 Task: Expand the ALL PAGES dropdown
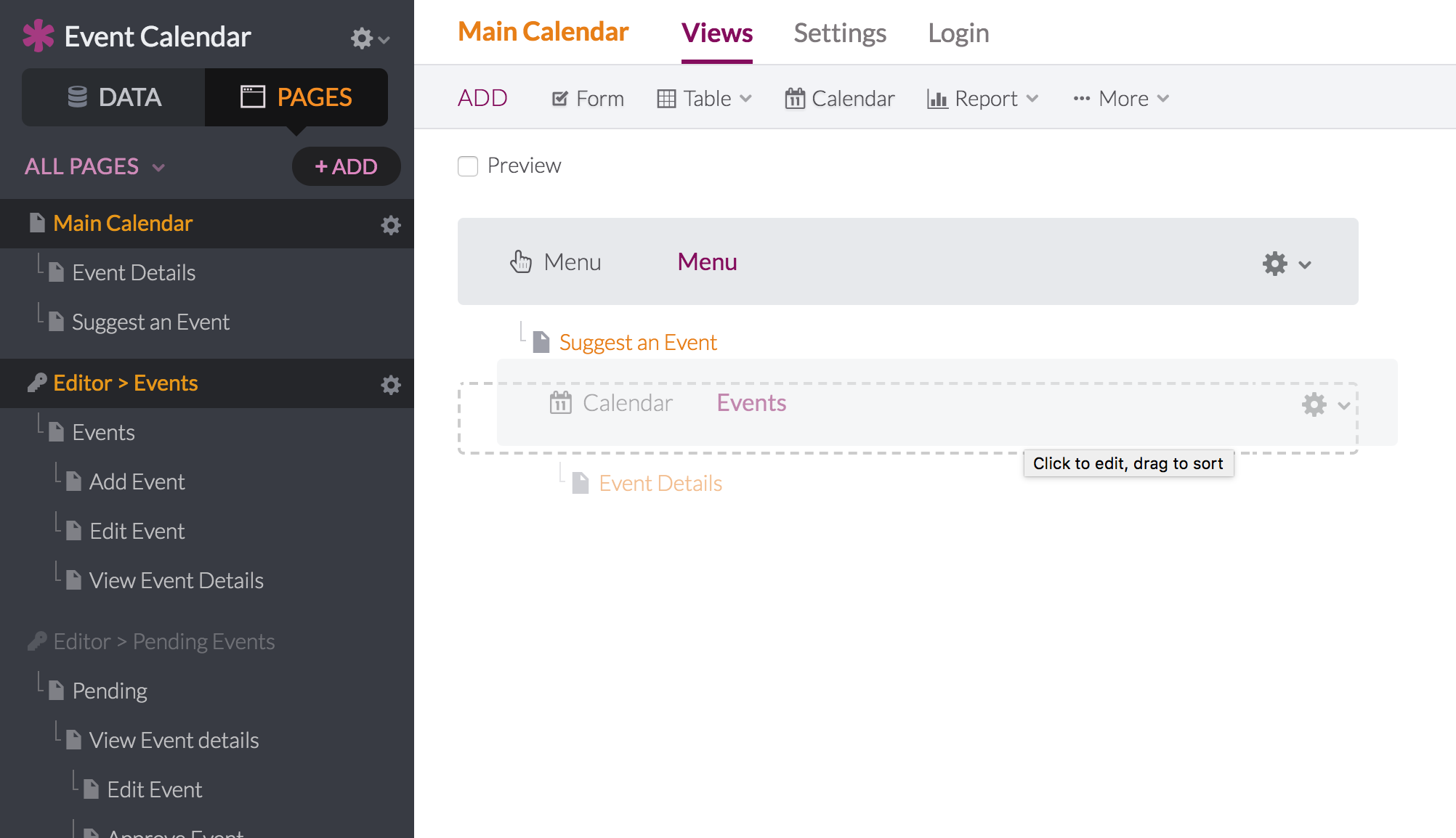pyautogui.click(x=95, y=166)
